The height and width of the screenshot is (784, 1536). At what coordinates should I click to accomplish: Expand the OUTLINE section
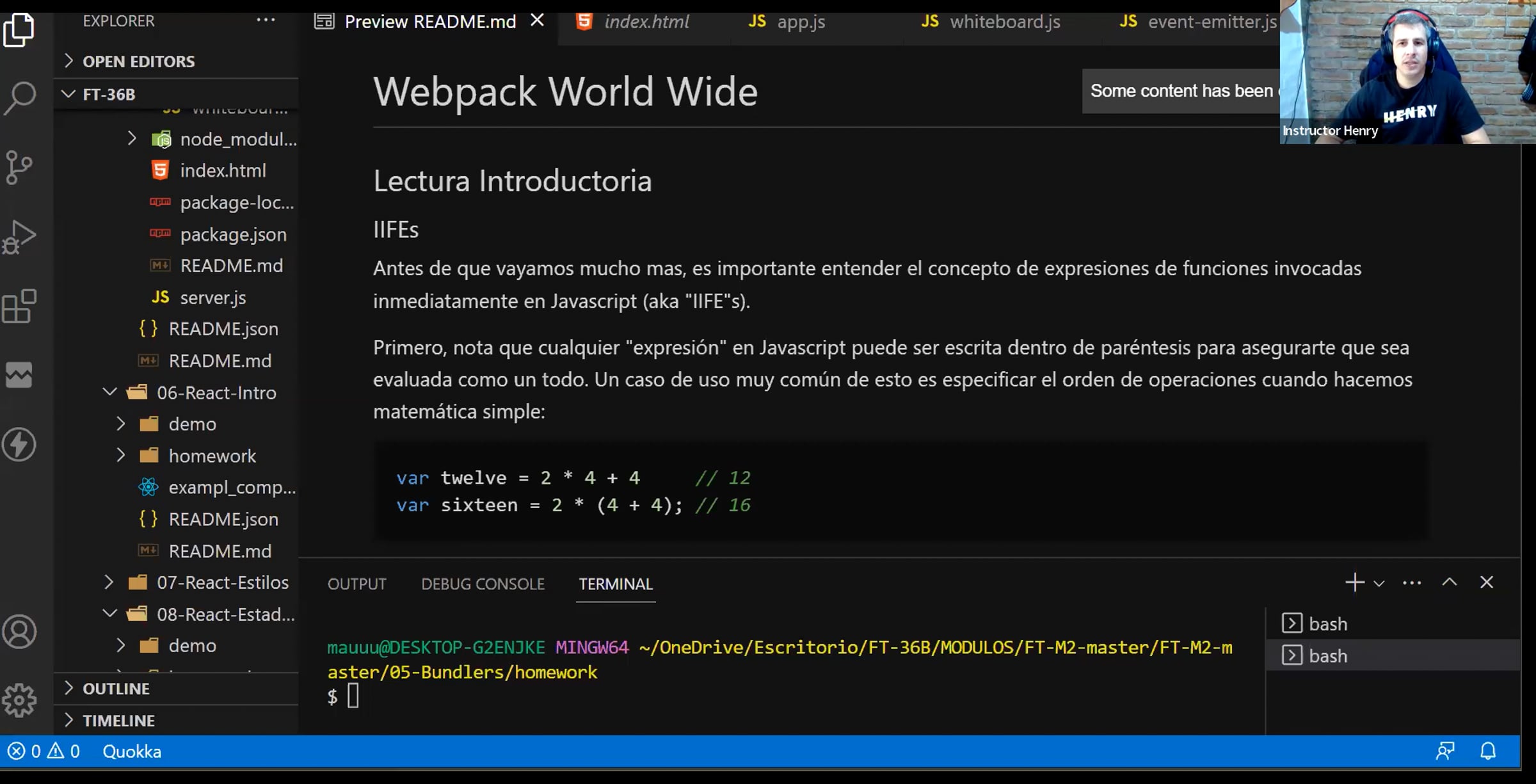(x=116, y=689)
